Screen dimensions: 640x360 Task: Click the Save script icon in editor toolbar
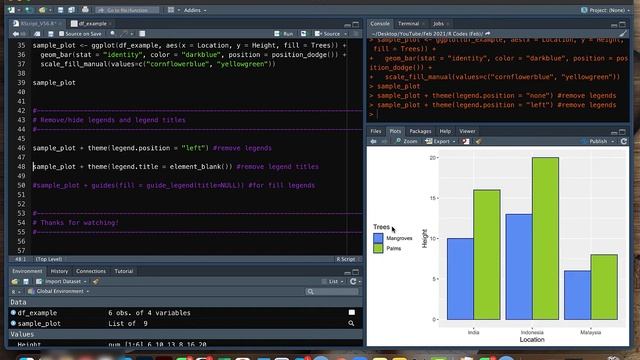51,34
